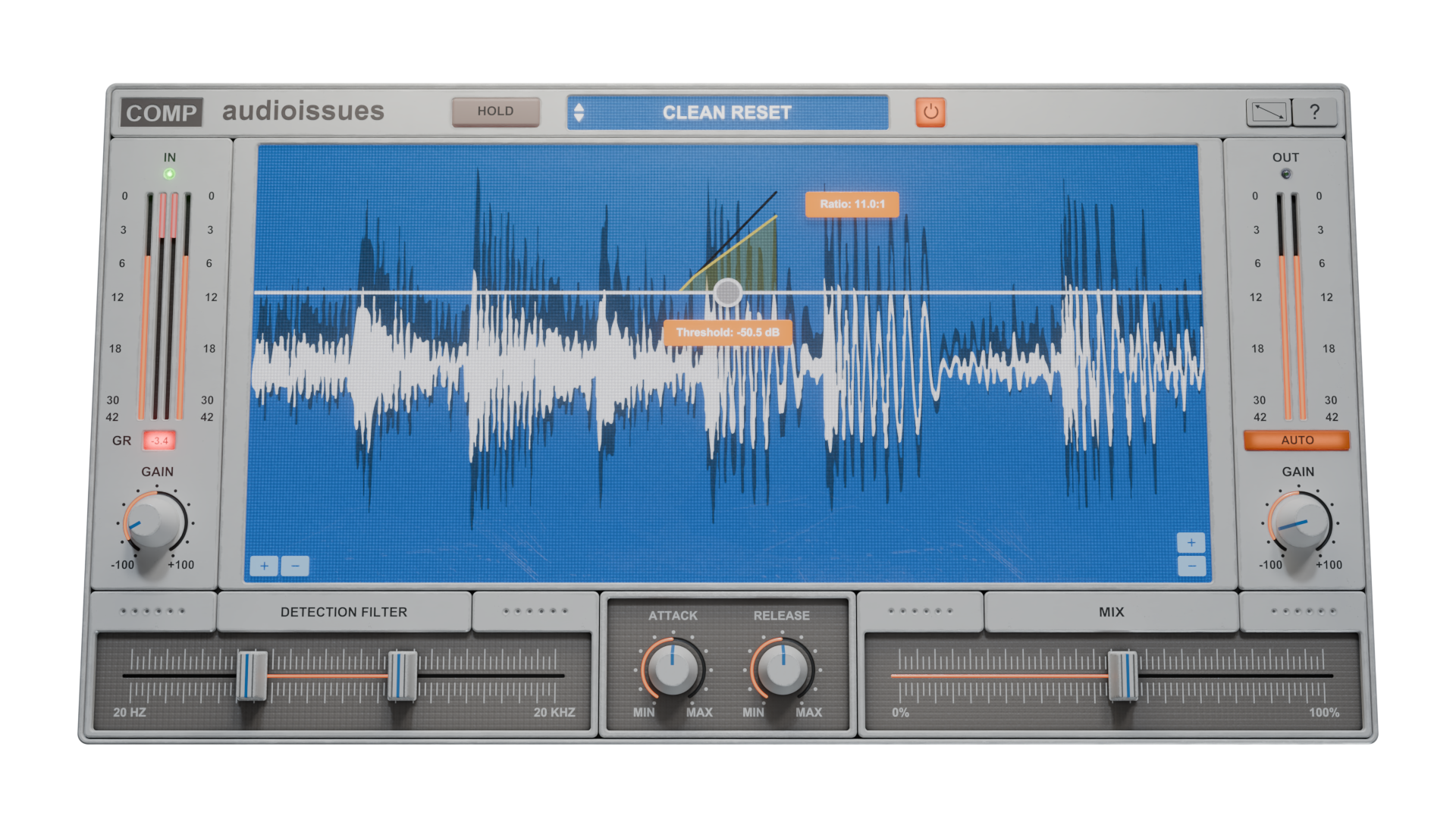Click the Threshold -50.5 dB label
The height and width of the screenshot is (819, 1456).
727,332
